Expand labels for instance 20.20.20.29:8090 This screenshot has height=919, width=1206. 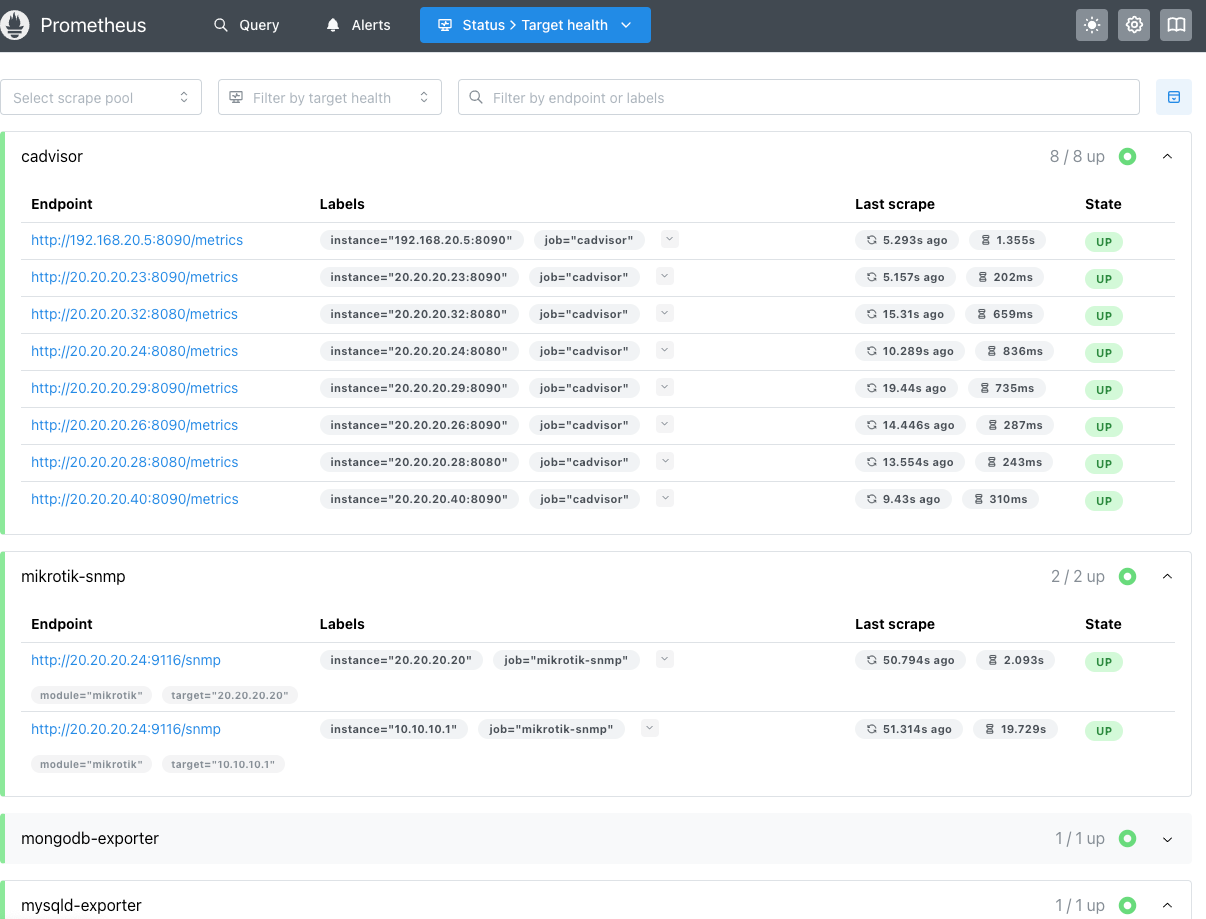665,387
